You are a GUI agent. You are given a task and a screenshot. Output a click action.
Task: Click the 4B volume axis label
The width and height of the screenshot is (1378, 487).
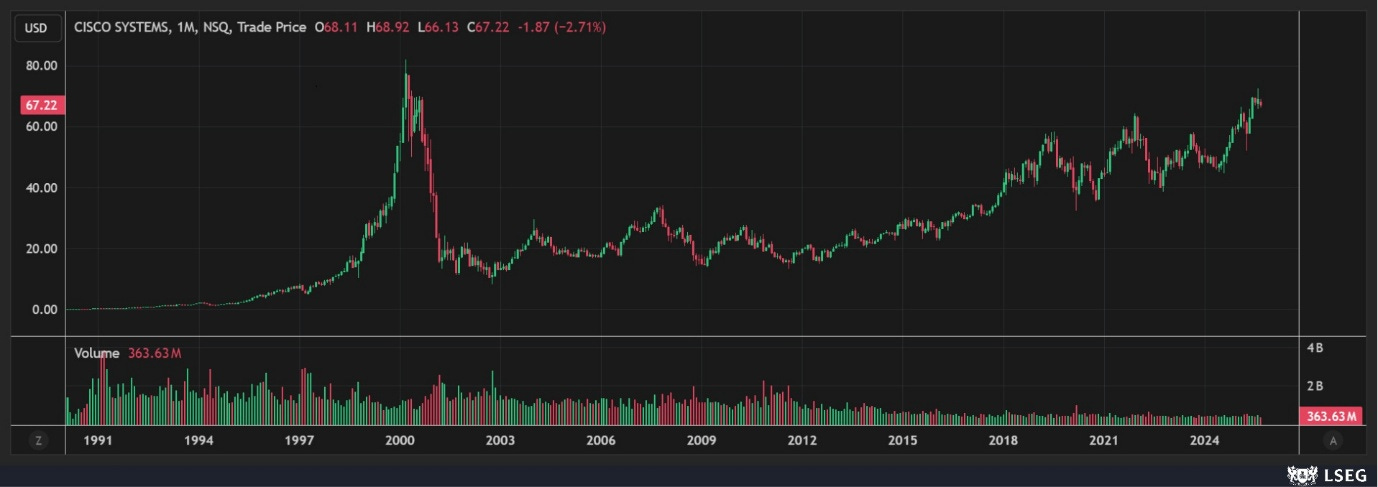(x=1315, y=348)
